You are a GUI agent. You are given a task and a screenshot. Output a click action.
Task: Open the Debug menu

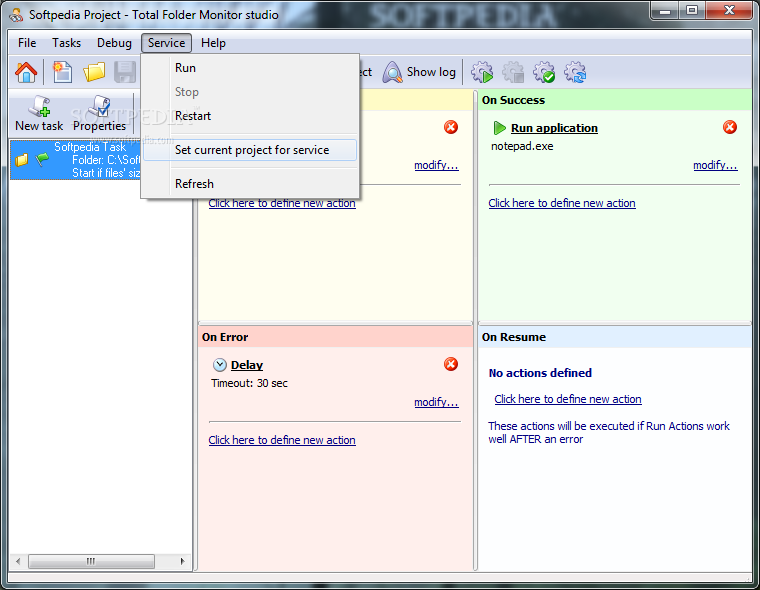[x=114, y=43]
